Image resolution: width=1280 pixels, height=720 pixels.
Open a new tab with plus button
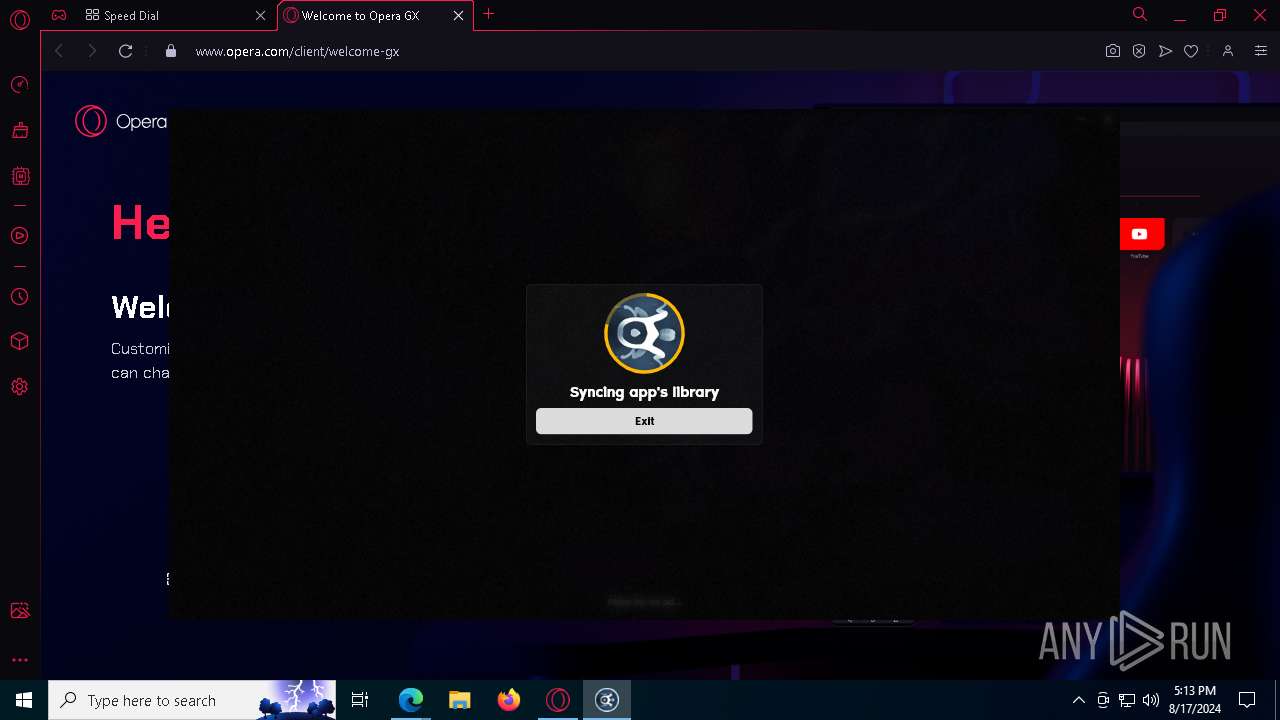(x=488, y=14)
